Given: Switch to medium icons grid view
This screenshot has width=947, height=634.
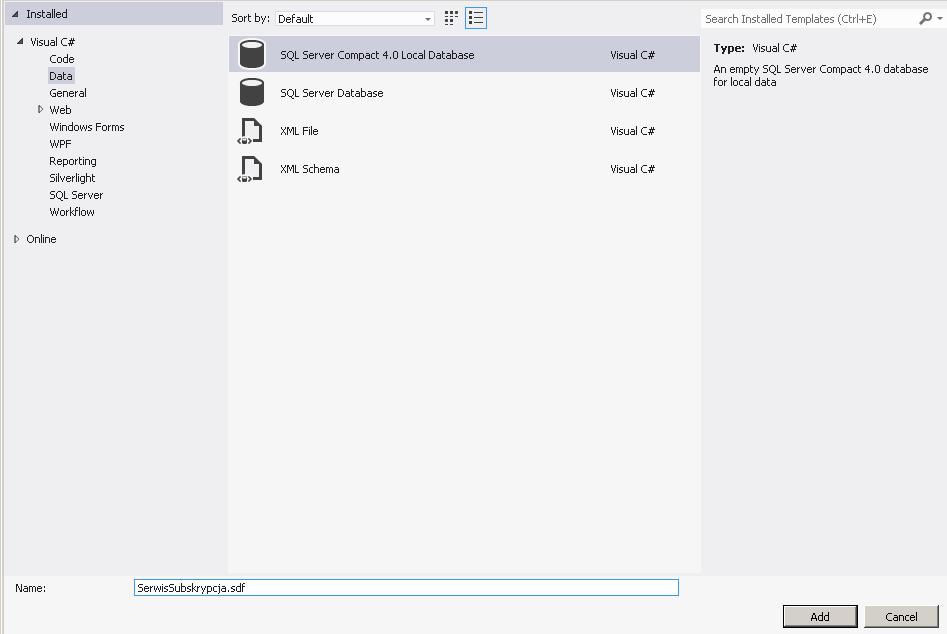Looking at the screenshot, I should [451, 18].
